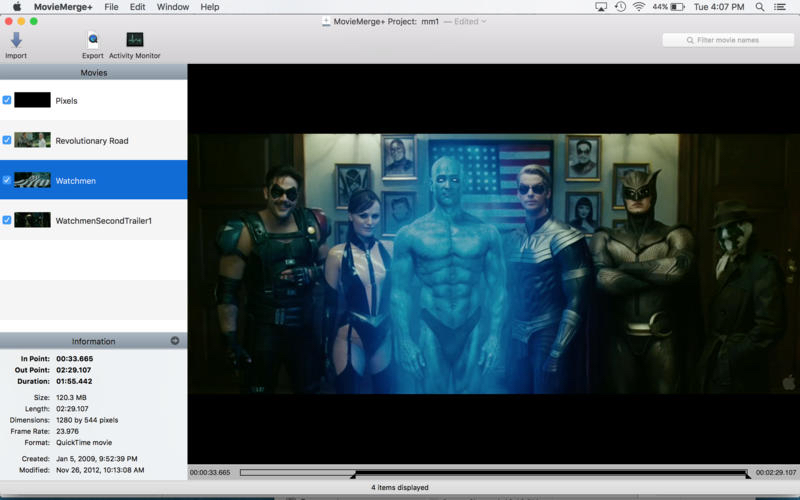
Task: Click the Information panel arrow icon
Action: click(x=175, y=341)
